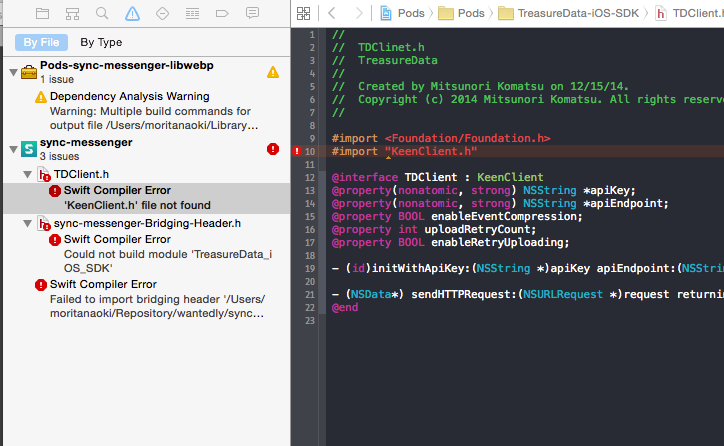Viewport: 724px width, 446px height.
Task: Click enableRetryUploading property on line 17
Action: pyautogui.click(x=451, y=242)
